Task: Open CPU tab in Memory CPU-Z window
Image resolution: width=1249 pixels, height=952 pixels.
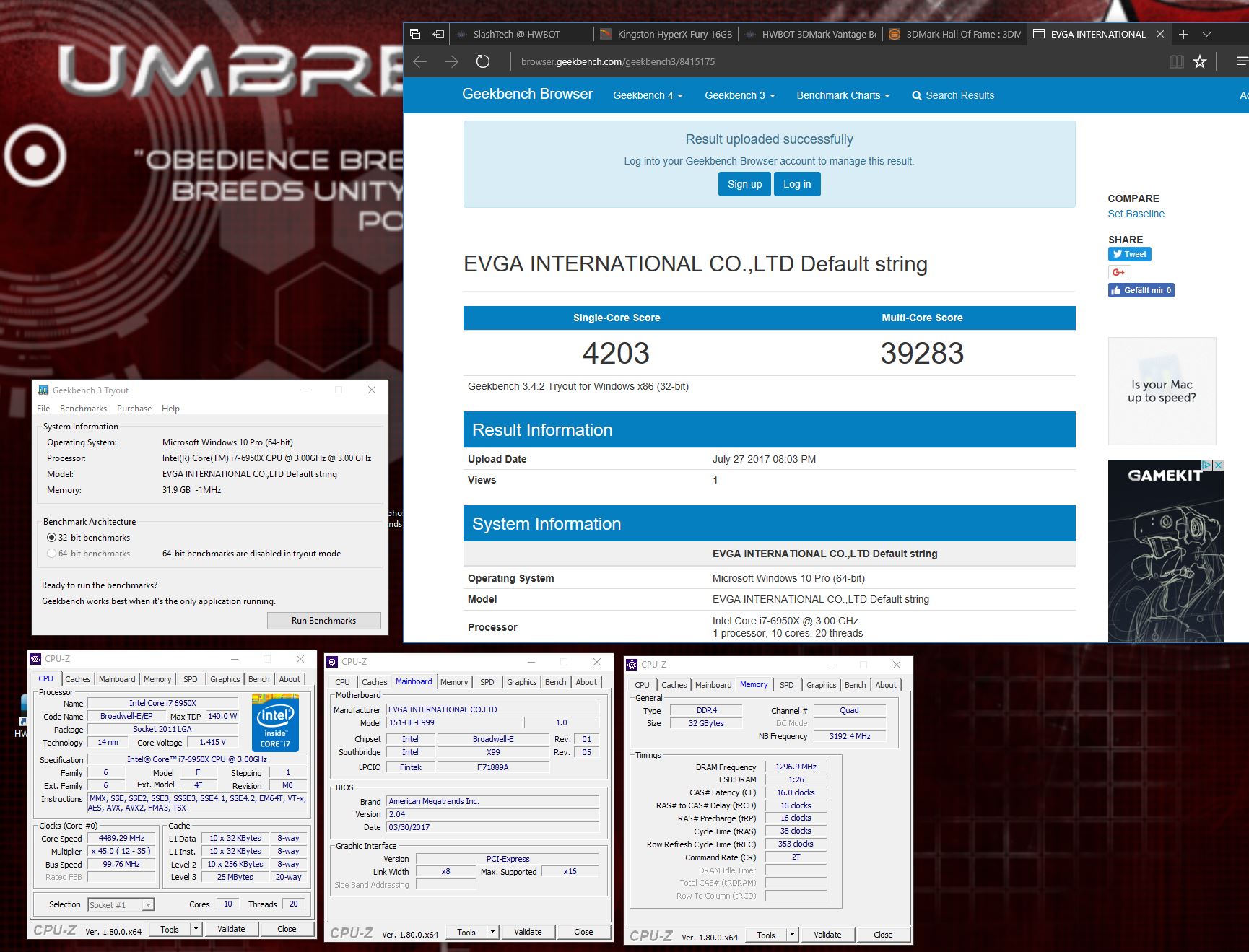Action: pyautogui.click(x=642, y=685)
